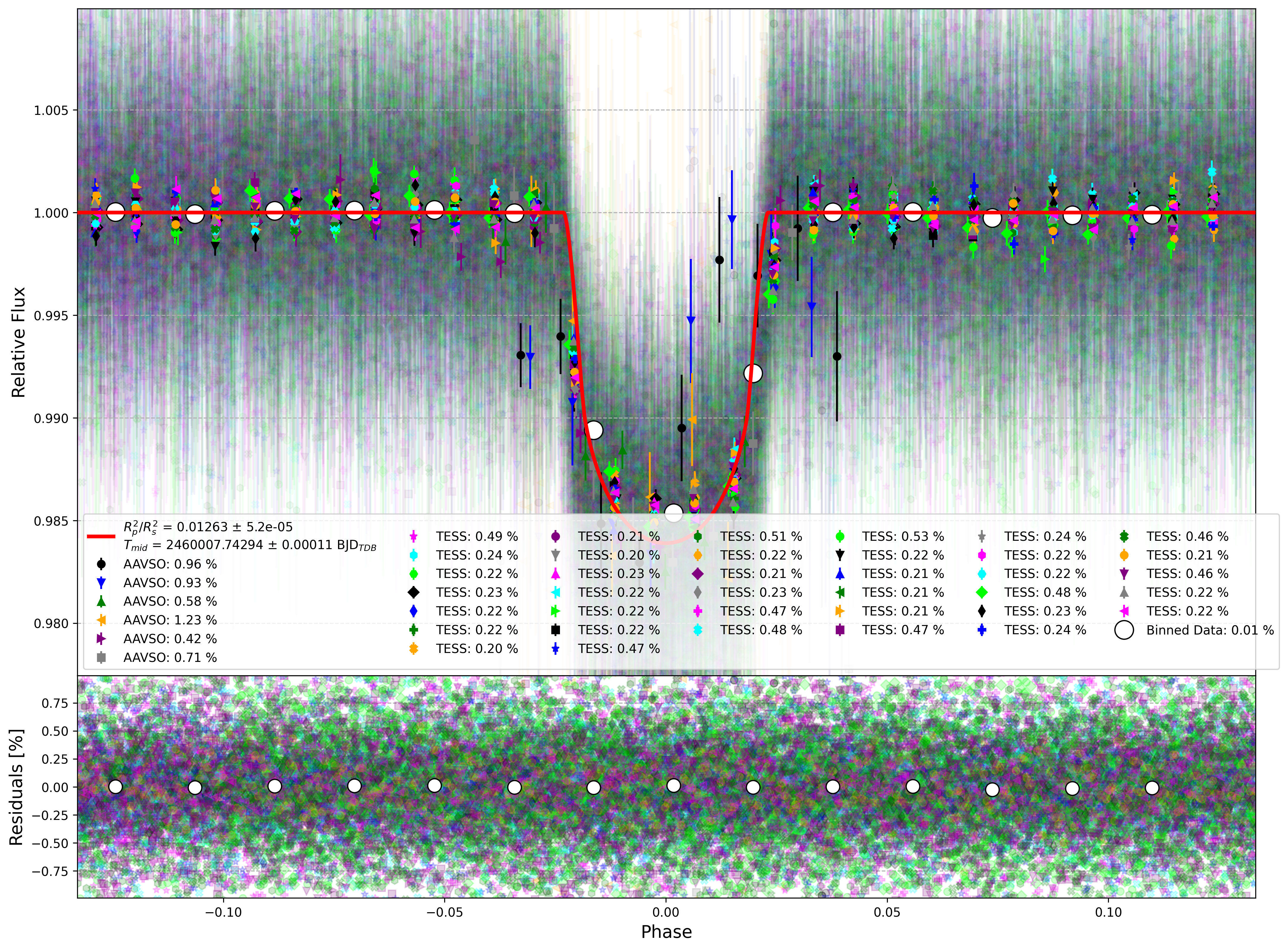Click the Rp²/Rs² = 0.01263 fit result text
The image size is (1288, 950).
tap(208, 527)
